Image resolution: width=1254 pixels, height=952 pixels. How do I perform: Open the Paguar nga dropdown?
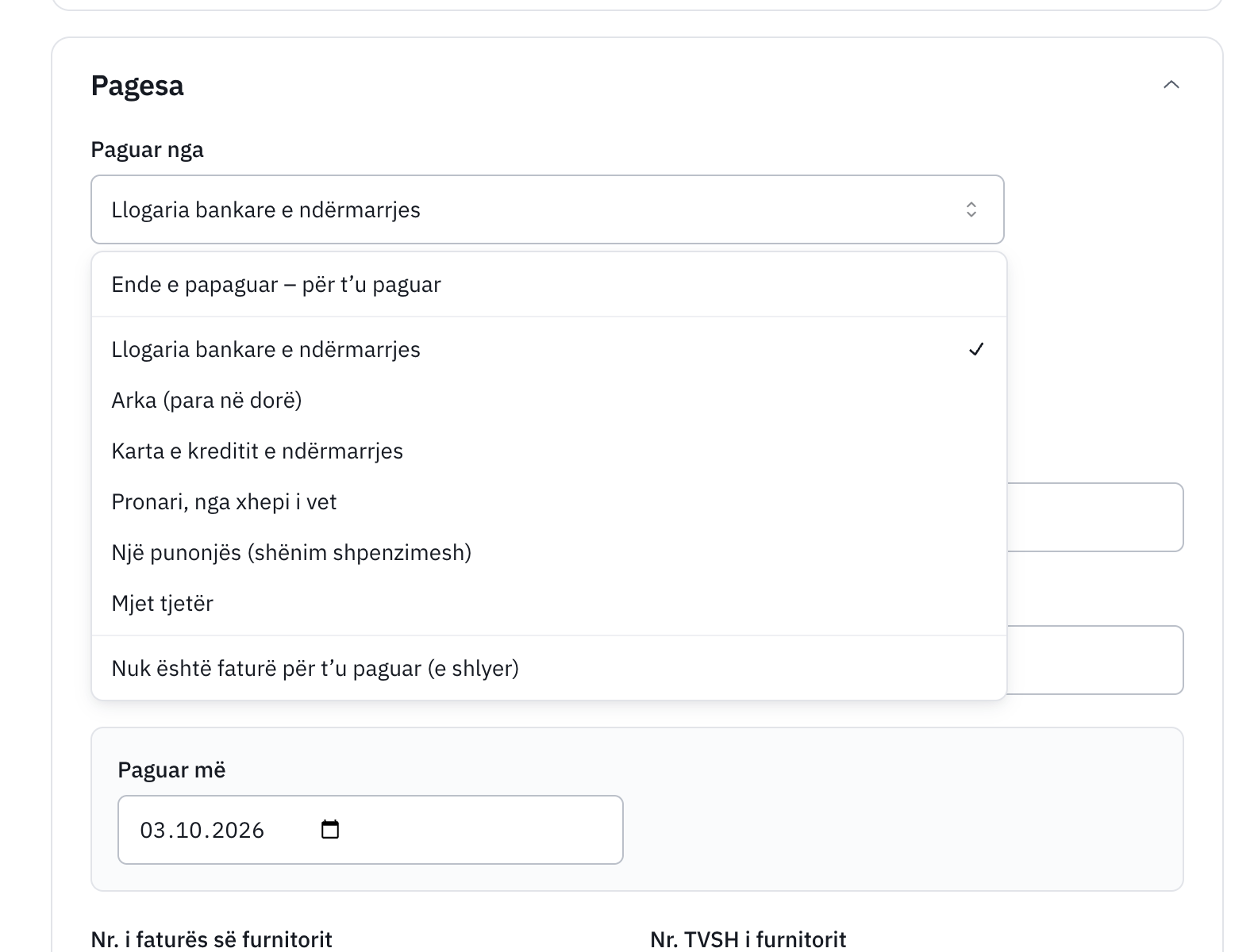click(548, 209)
